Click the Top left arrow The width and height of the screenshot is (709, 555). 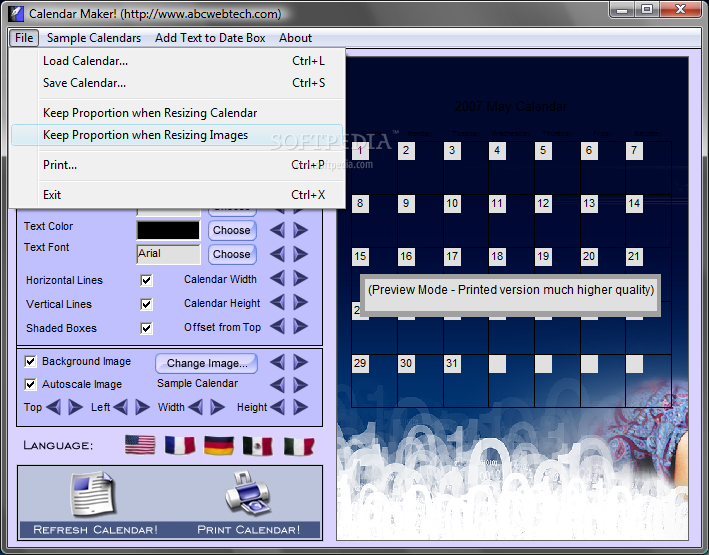(53, 407)
